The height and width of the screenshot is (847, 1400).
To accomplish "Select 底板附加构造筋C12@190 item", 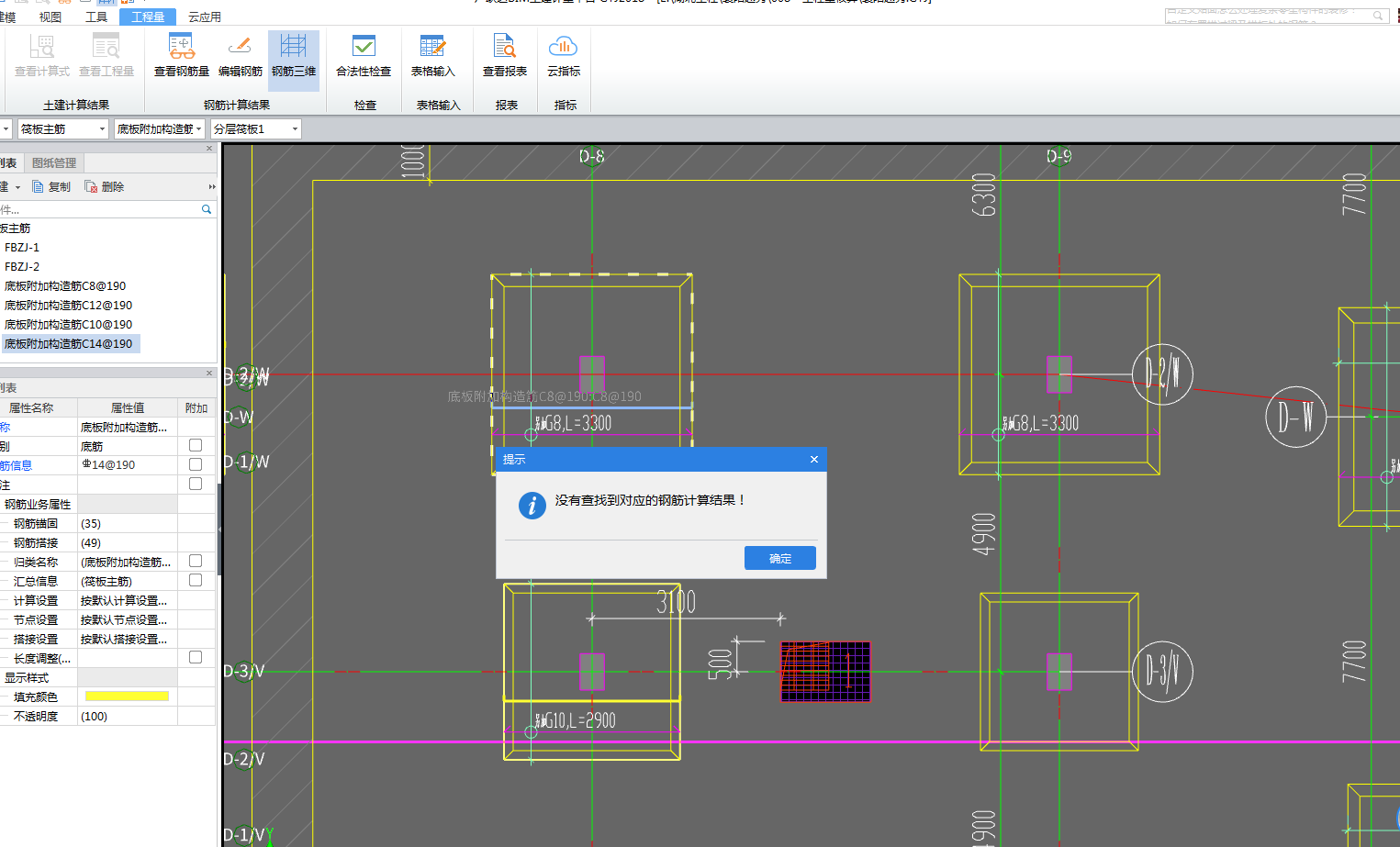I will click(x=69, y=306).
